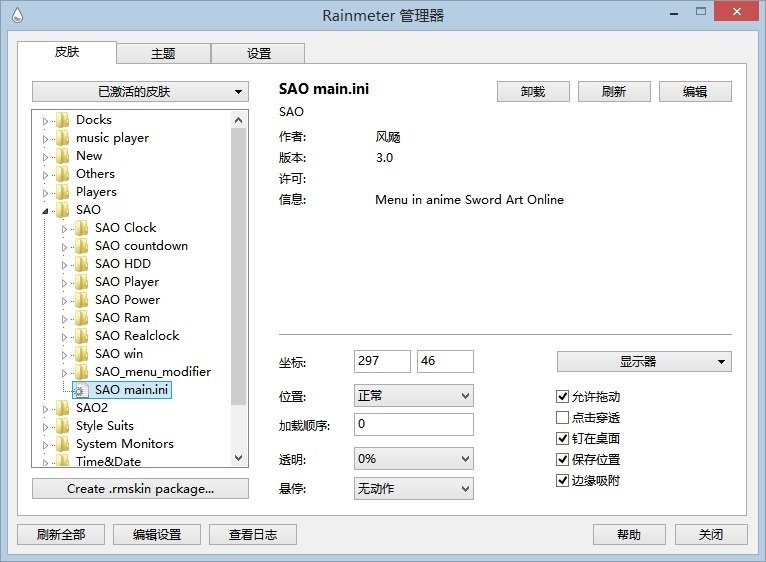Click the SAO2 folder icon
Screen dimensions: 766x562
coord(63,408)
